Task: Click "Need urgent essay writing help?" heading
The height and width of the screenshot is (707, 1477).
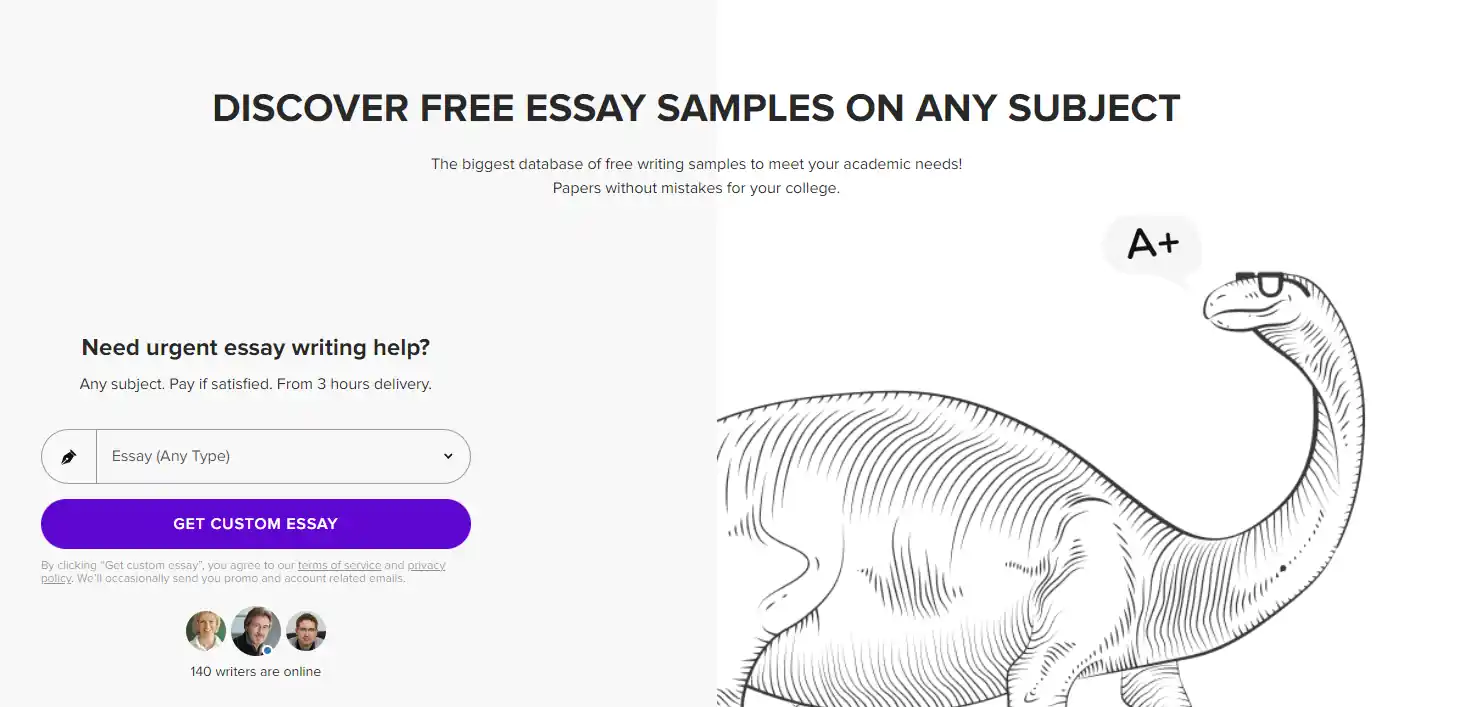Action: 255,347
